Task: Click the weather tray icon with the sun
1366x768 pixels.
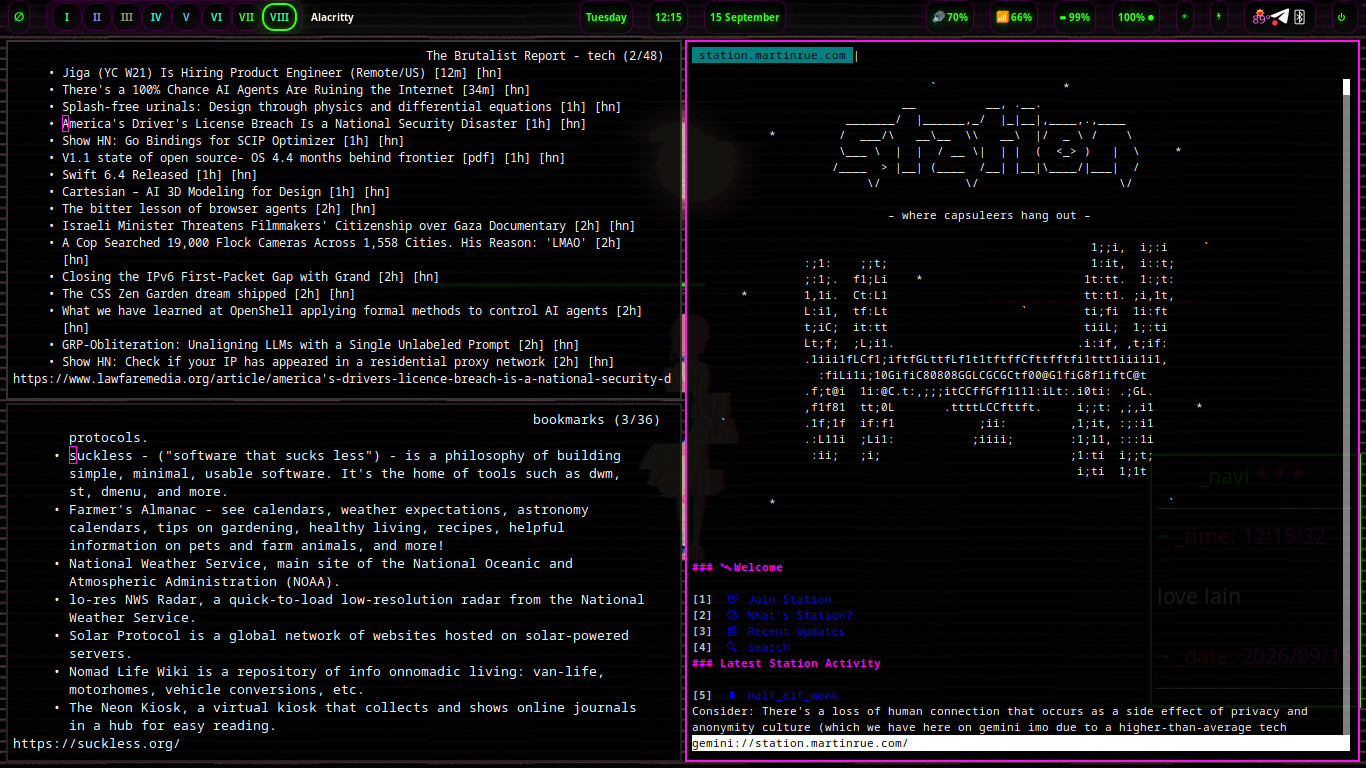Action: click(1259, 17)
